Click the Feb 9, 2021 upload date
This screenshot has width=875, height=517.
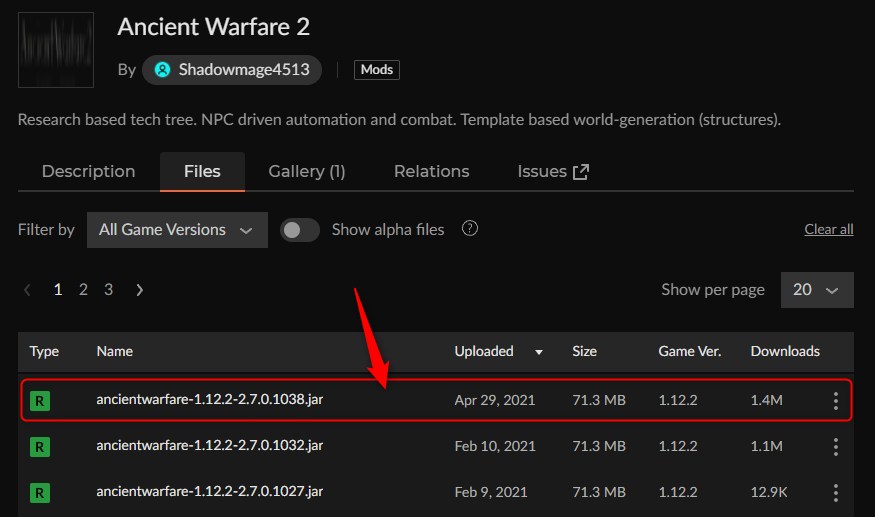click(491, 492)
